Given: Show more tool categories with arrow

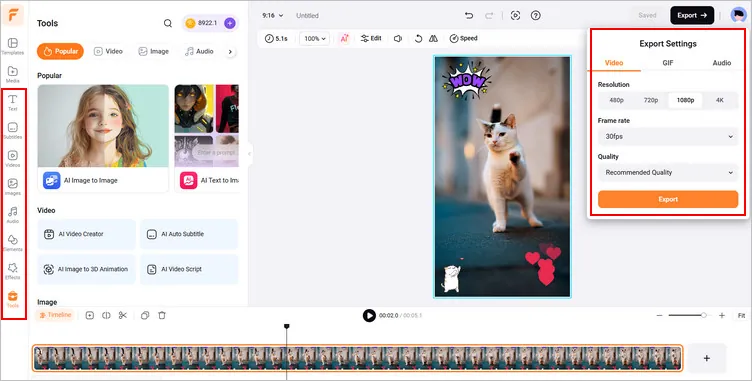Looking at the screenshot, I should pyautogui.click(x=230, y=51).
